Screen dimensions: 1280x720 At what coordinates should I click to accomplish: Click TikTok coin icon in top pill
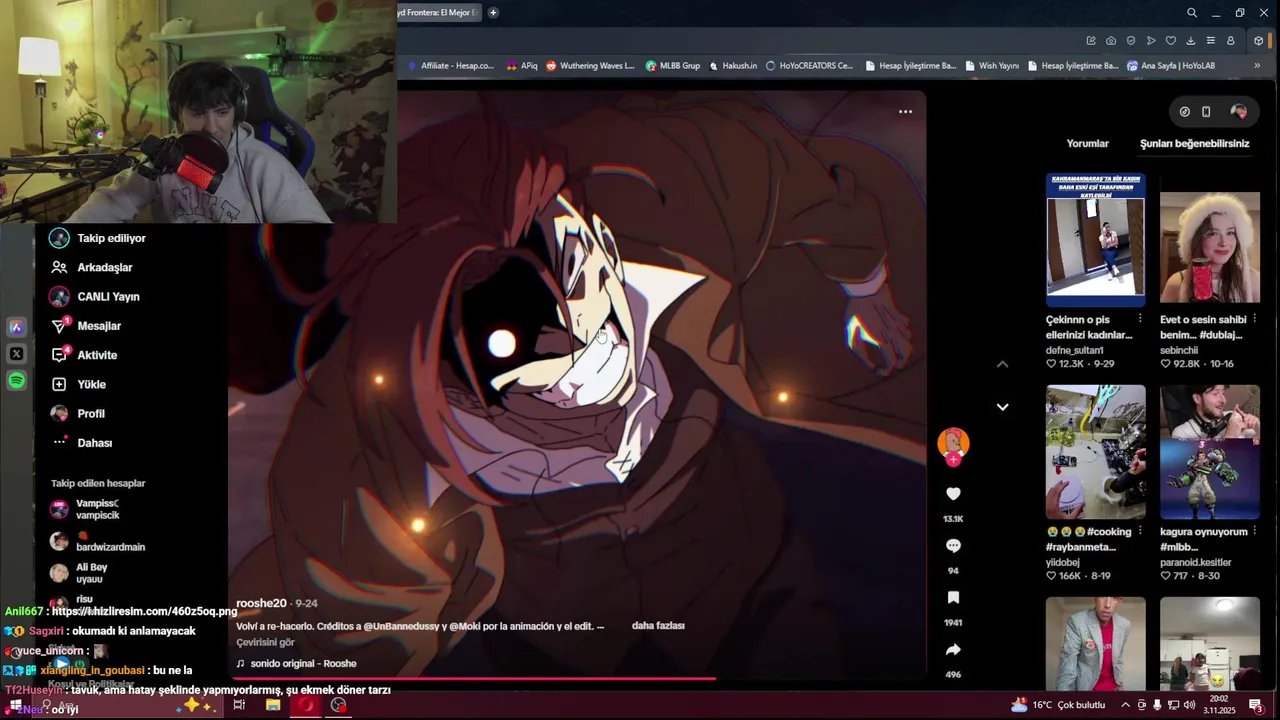point(1184,112)
